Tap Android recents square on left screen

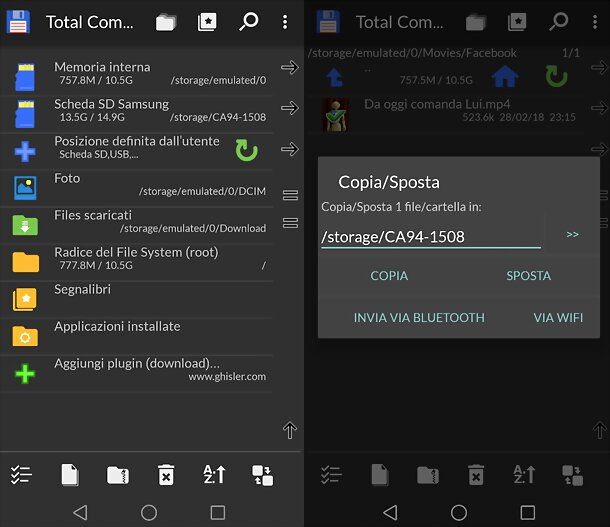[218, 512]
